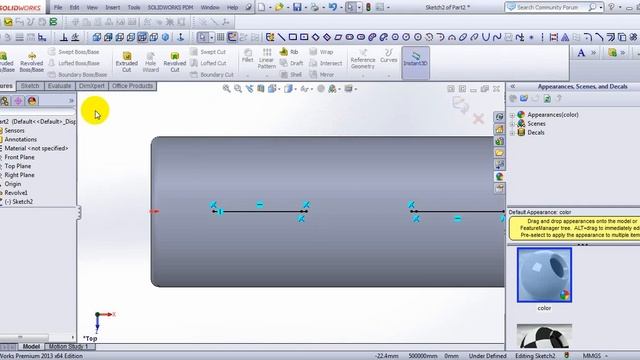640x360 pixels.
Task: Click the color appearance thumbnail
Action: (x=544, y=275)
